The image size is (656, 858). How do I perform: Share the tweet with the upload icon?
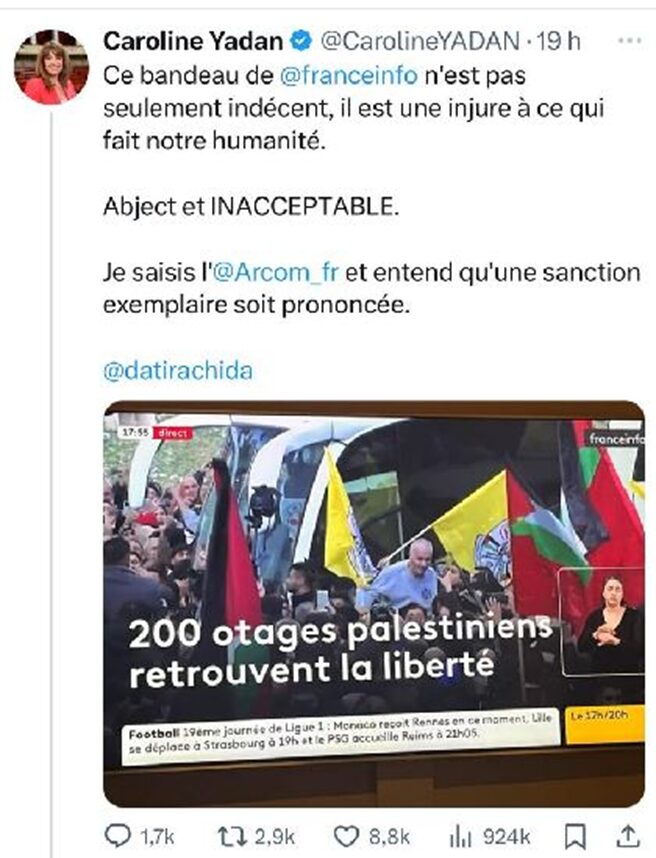(628, 836)
